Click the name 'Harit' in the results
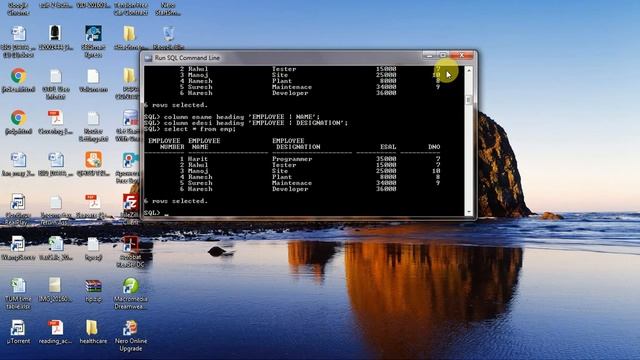This screenshot has height=360, width=640. pos(198,159)
